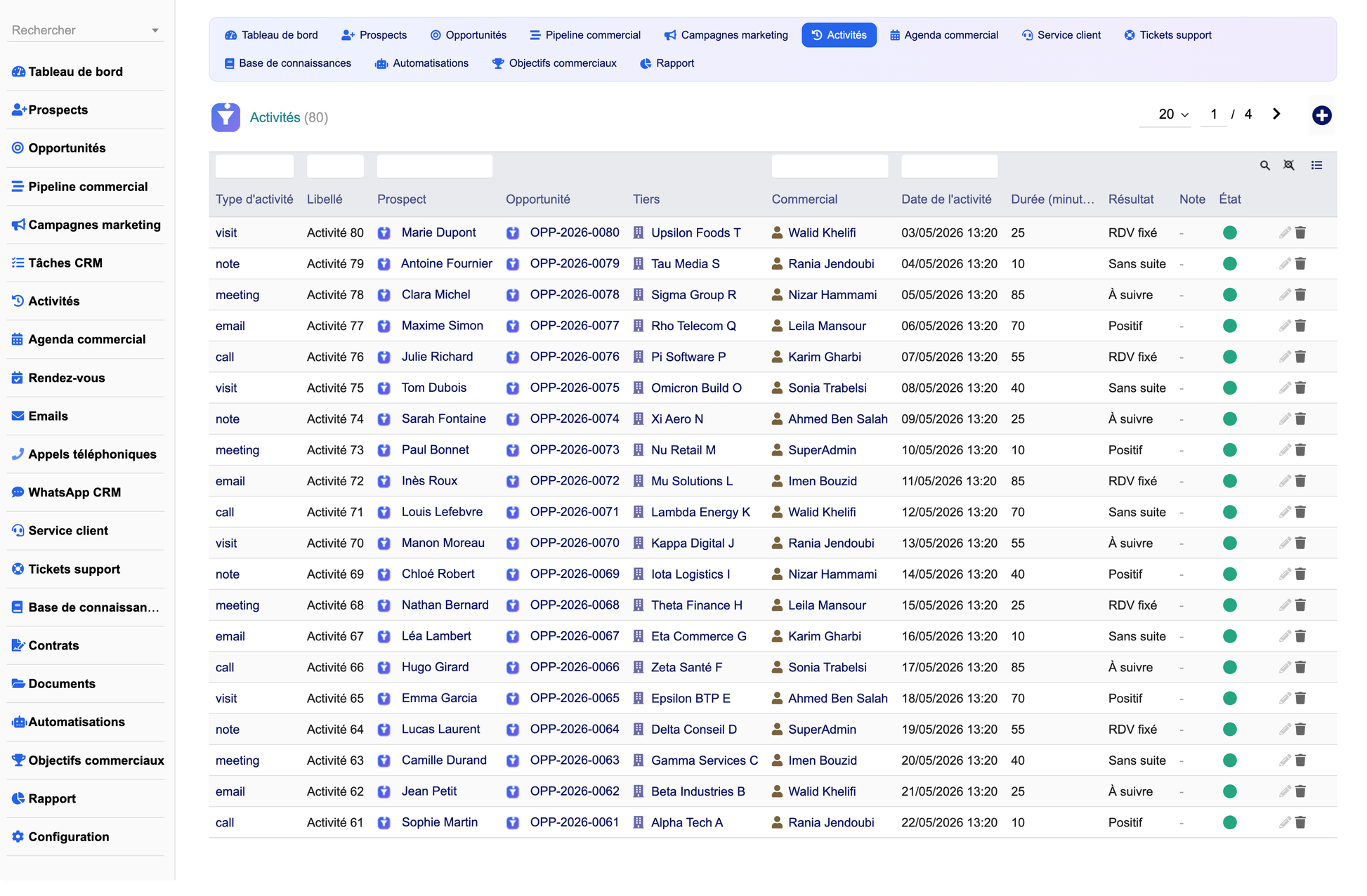1367x896 pixels.
Task: Open the column list icon
Action: (x=1316, y=166)
